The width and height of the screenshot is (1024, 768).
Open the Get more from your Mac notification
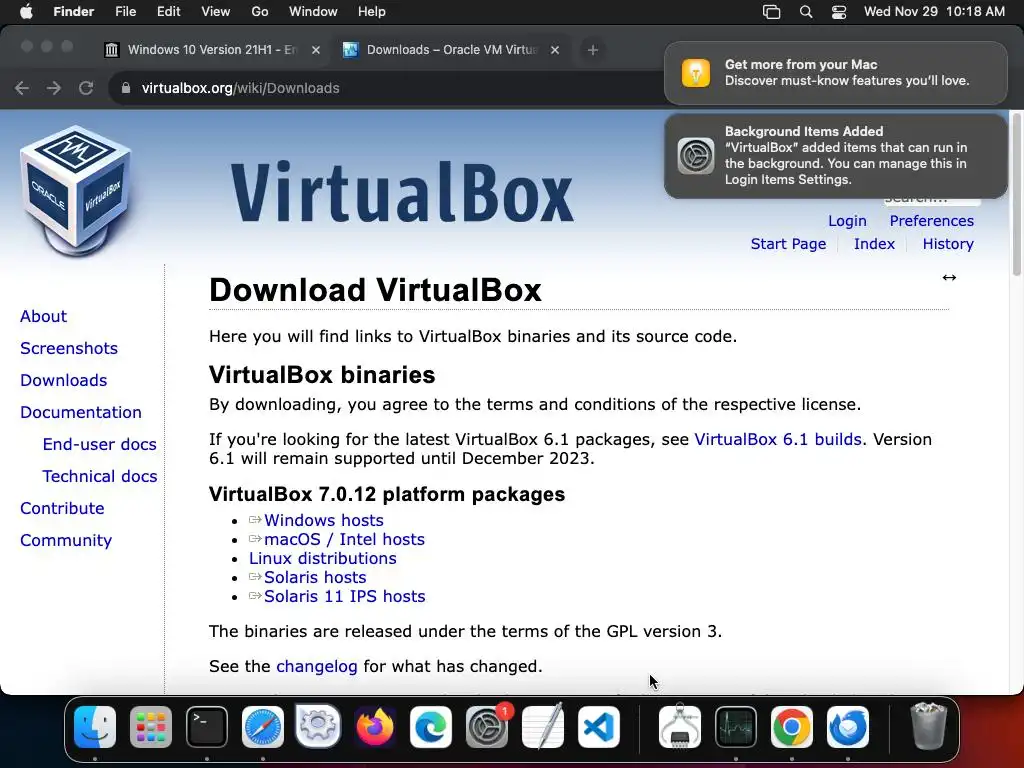836,73
